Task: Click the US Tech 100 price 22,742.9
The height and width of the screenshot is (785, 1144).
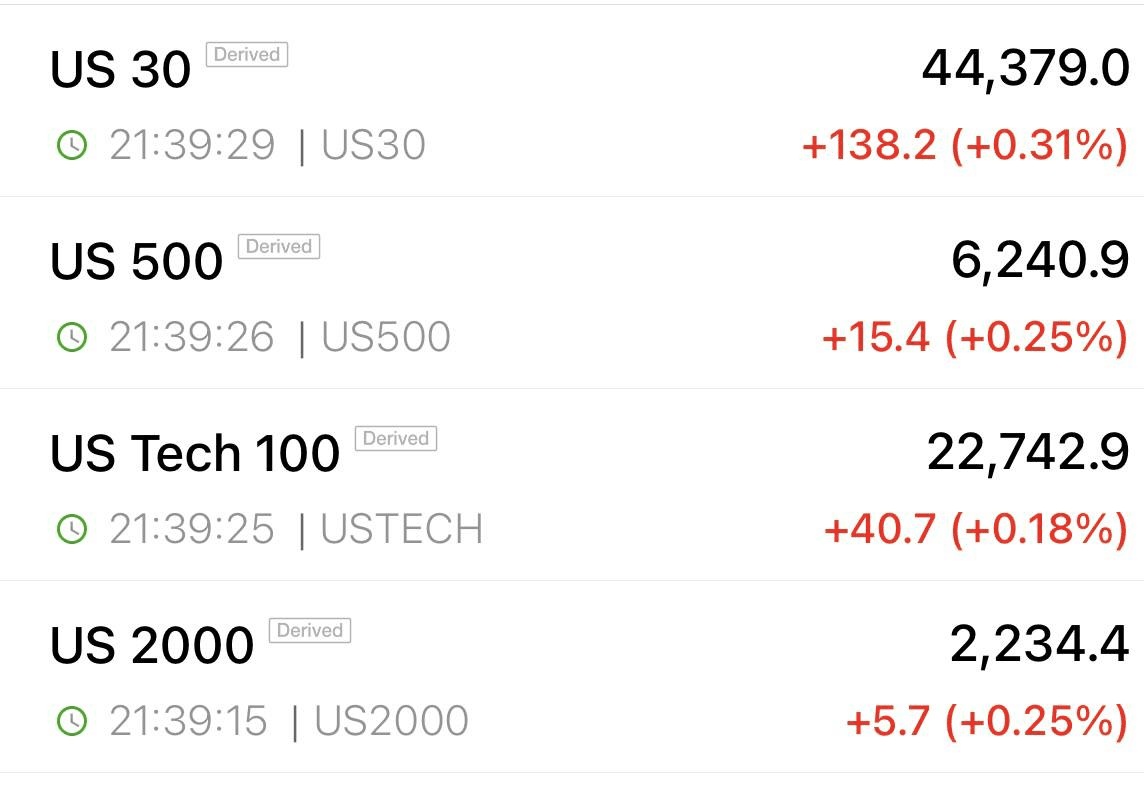Action: click(x=1028, y=454)
